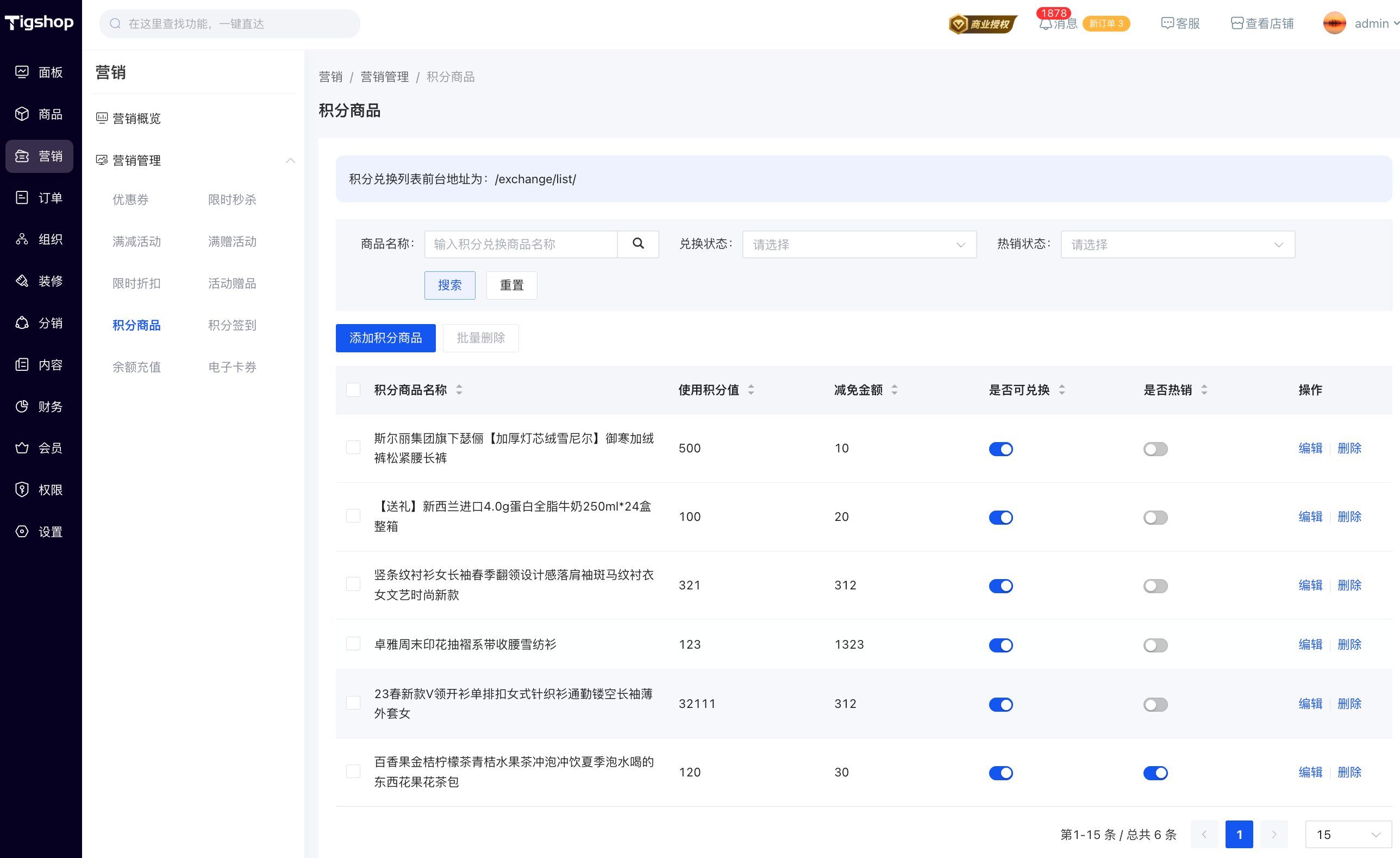Disable hot-sale toggle for passion fruit tea
1400x858 pixels.
[1155, 773]
